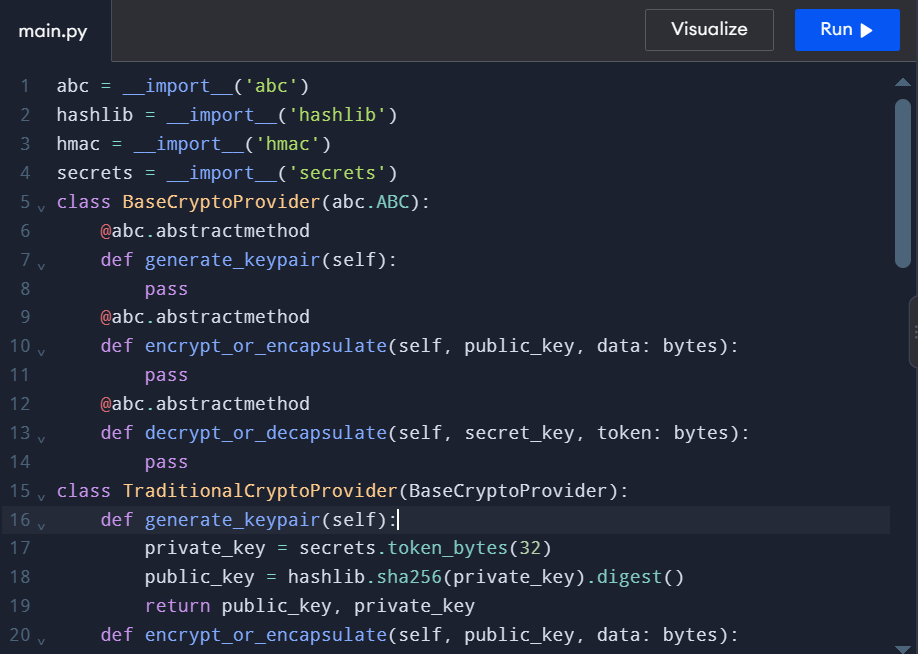The image size is (918, 654).
Task: Click the pass statement on line 14
Action: (x=166, y=463)
